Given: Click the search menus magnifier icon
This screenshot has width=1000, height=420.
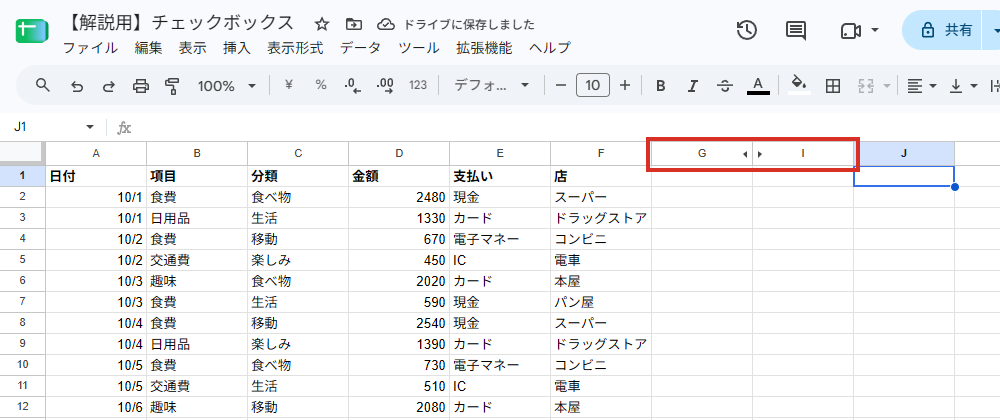Looking at the screenshot, I should click(x=43, y=85).
